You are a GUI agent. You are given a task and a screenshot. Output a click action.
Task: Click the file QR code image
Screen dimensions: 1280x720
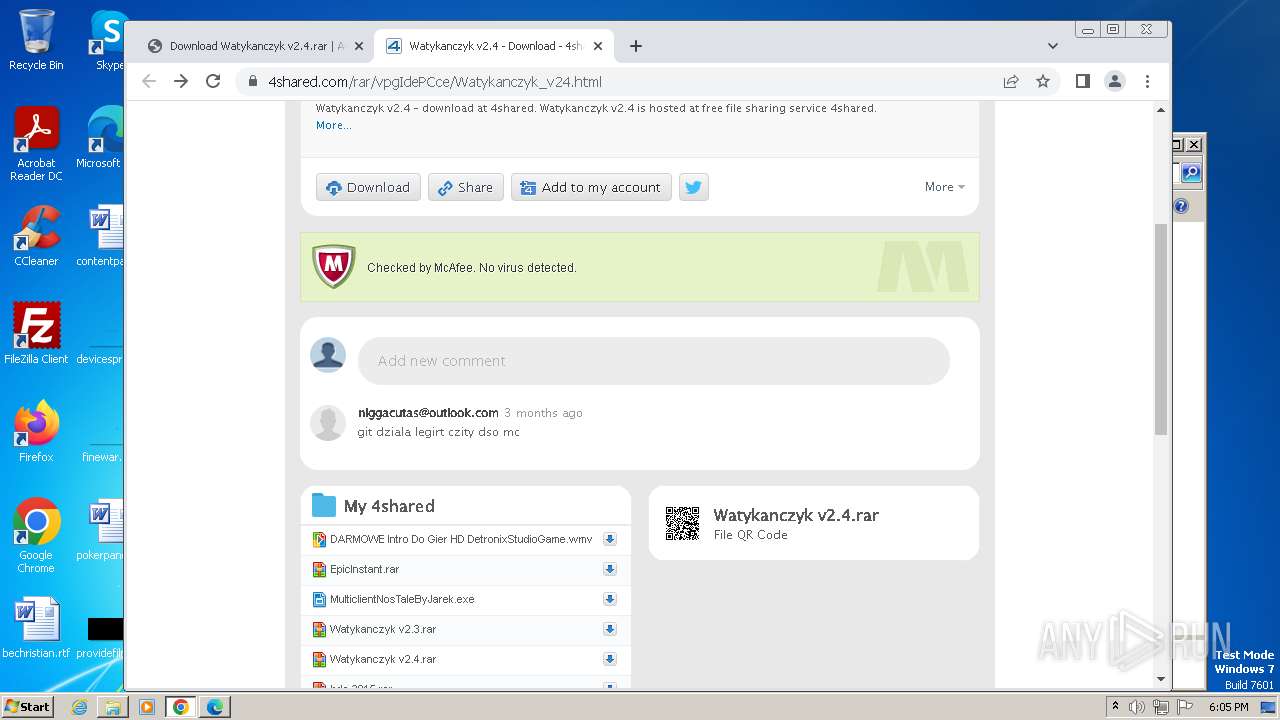[682, 523]
